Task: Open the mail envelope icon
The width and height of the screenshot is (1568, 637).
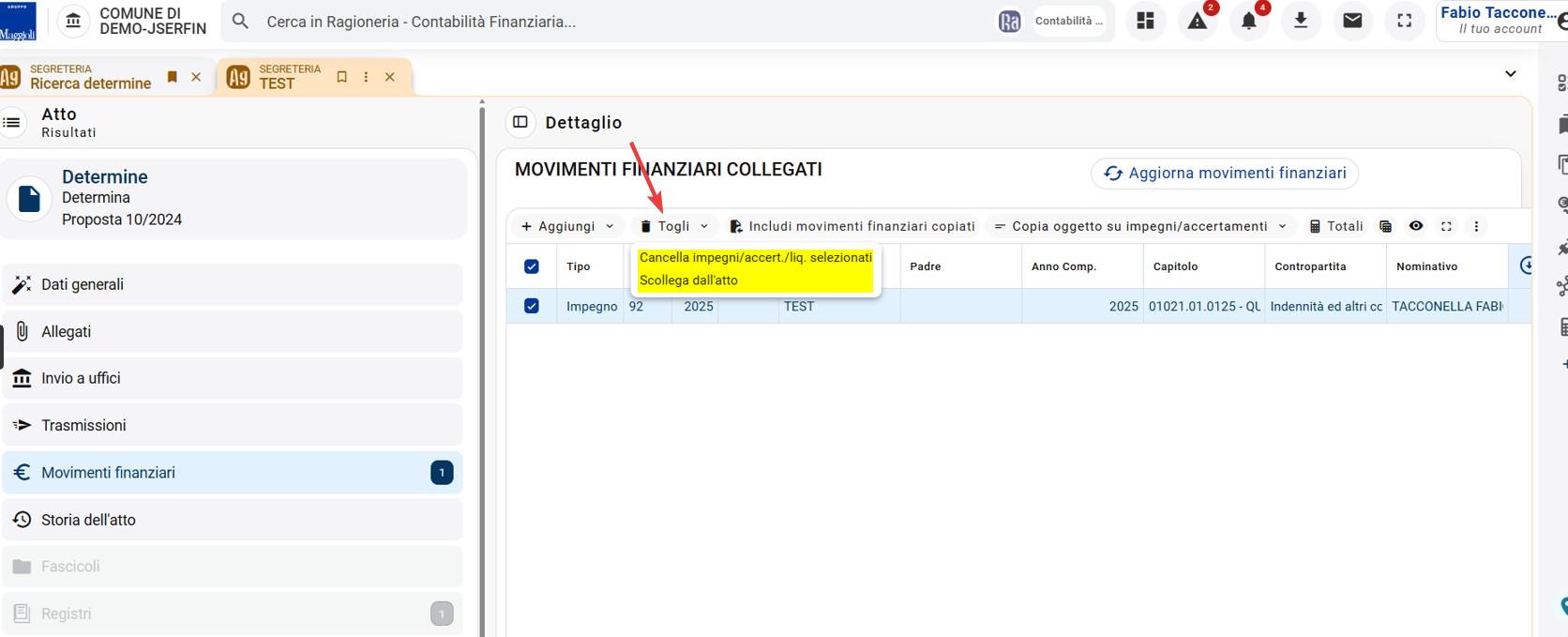Action: point(1352,21)
